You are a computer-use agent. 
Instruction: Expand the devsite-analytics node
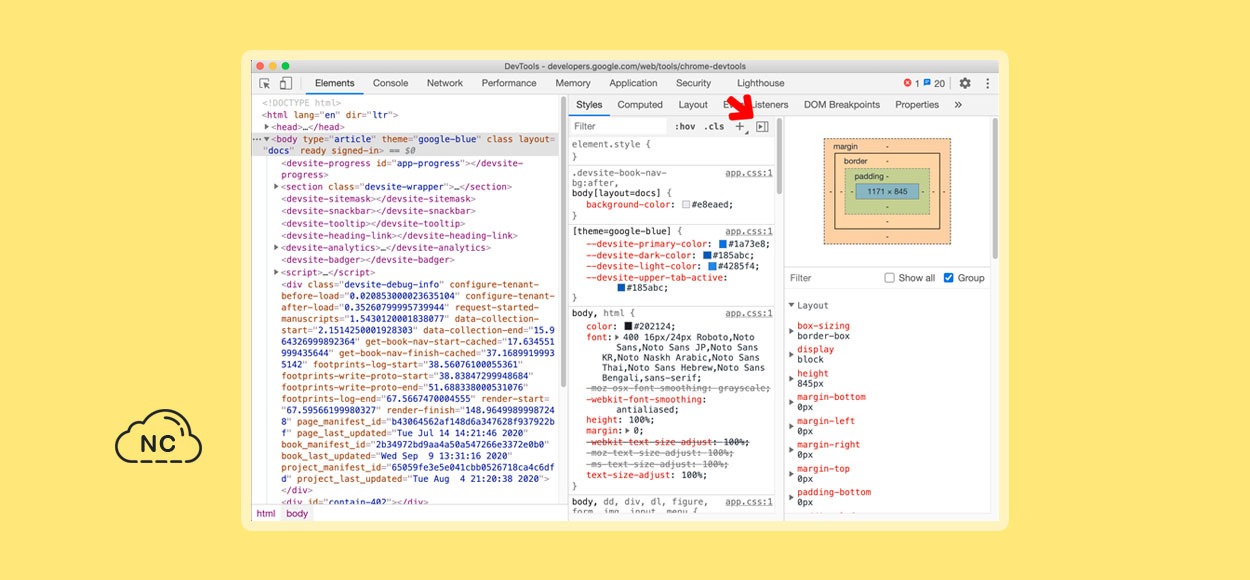[x=276, y=248]
